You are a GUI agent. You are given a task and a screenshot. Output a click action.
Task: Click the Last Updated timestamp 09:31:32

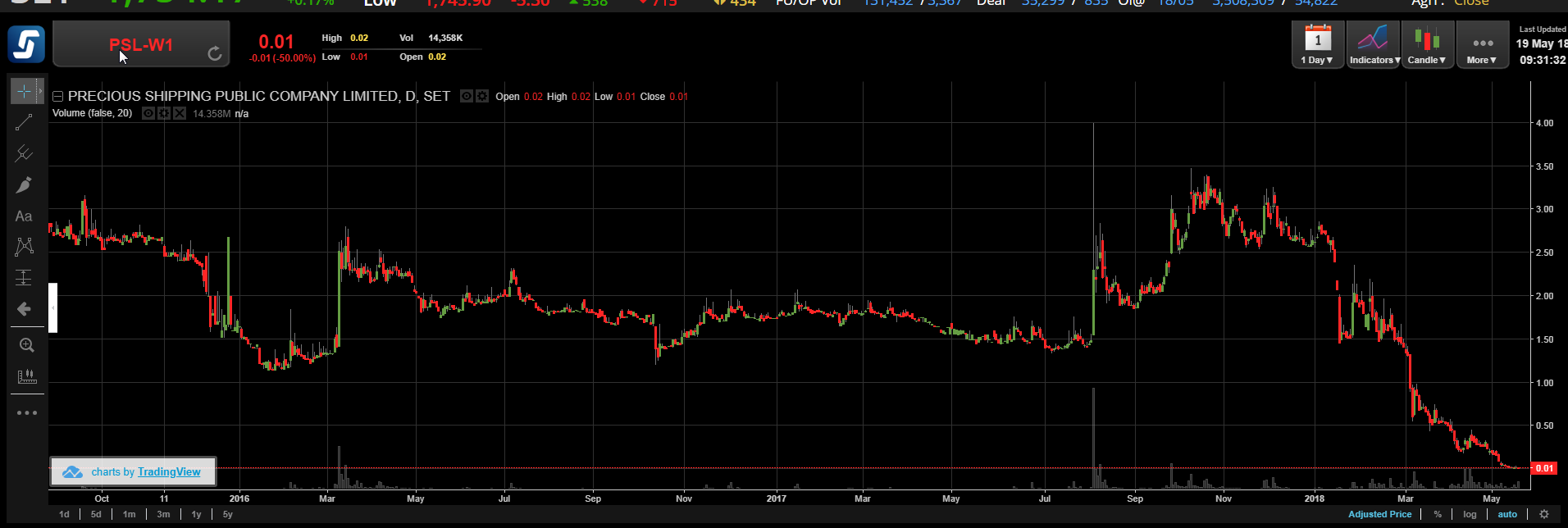(x=1543, y=60)
